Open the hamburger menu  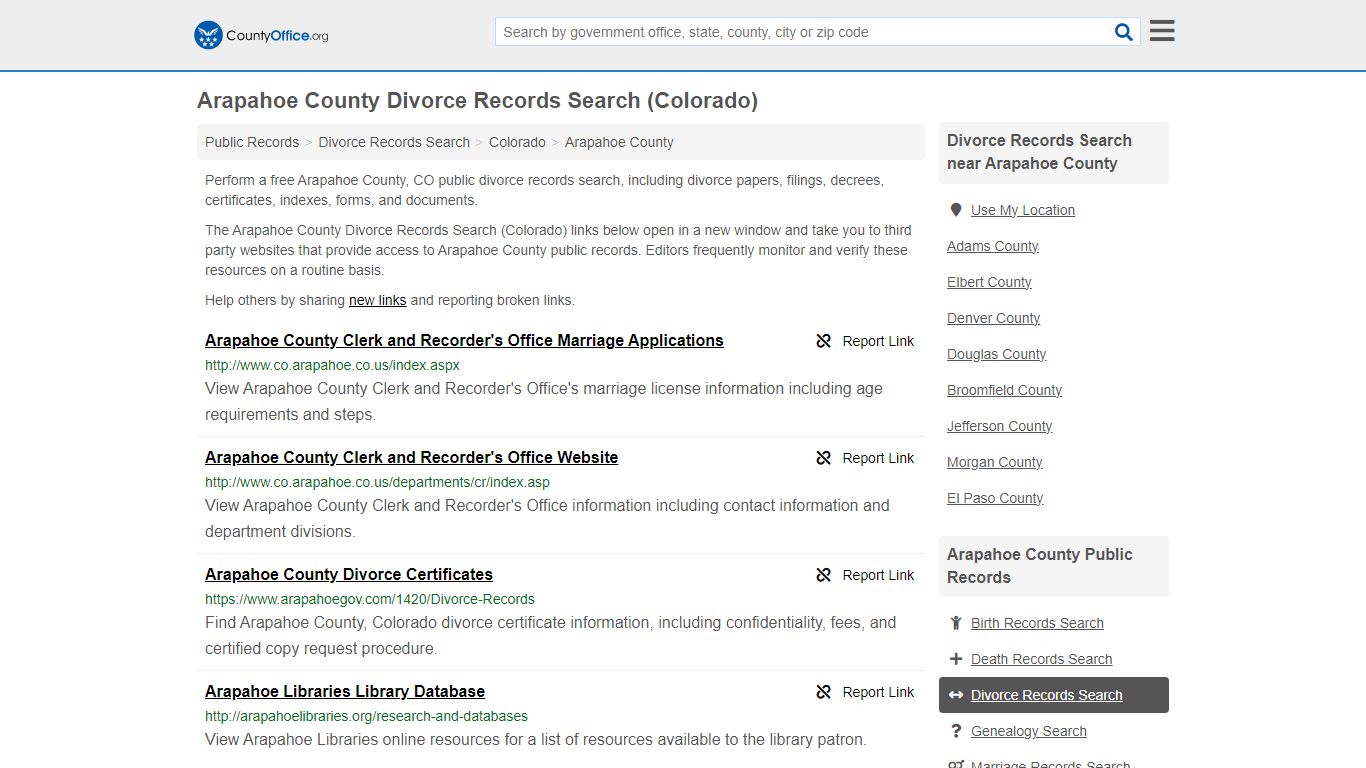1162,31
